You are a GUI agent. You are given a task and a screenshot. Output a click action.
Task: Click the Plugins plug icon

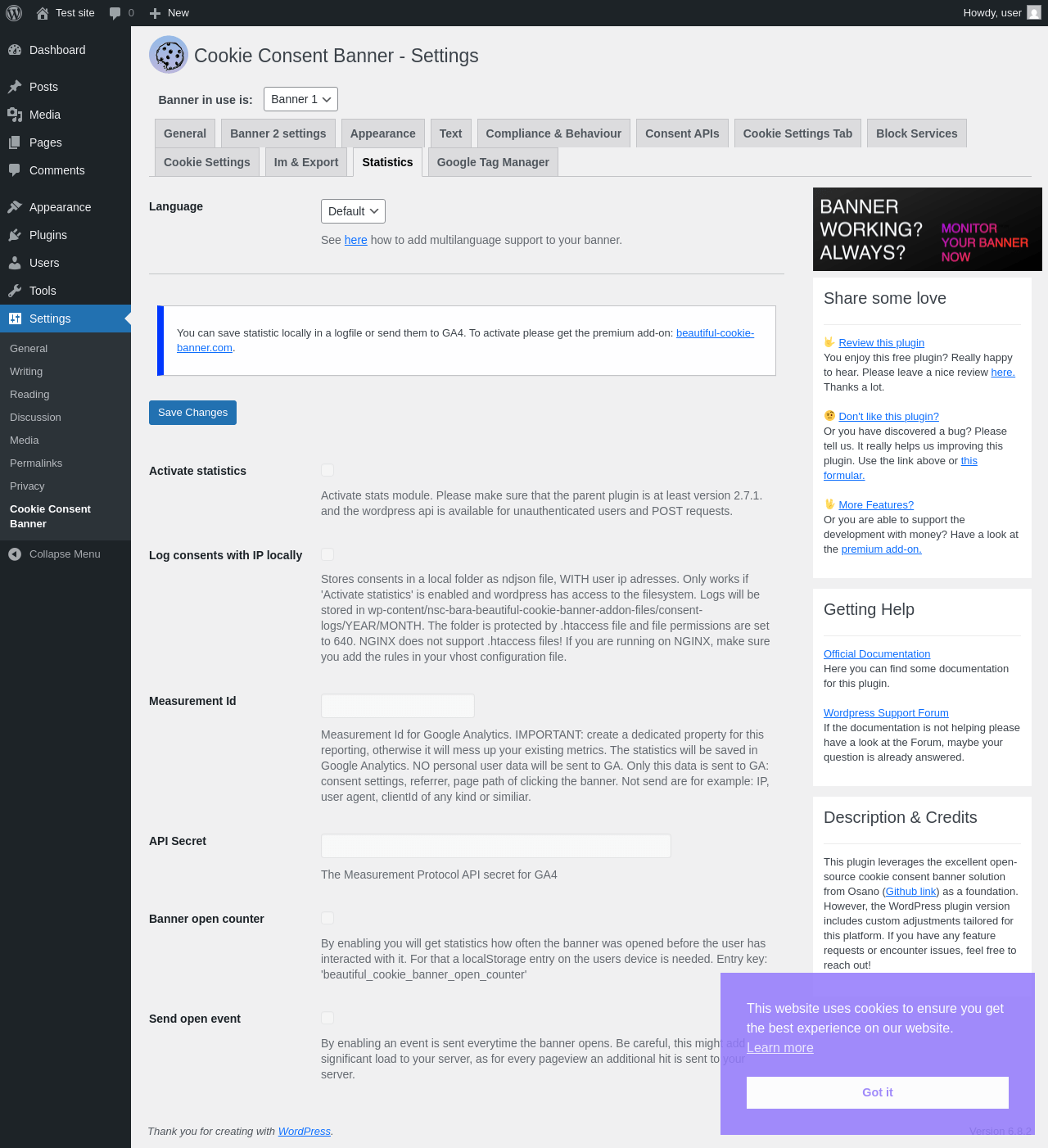click(15, 235)
